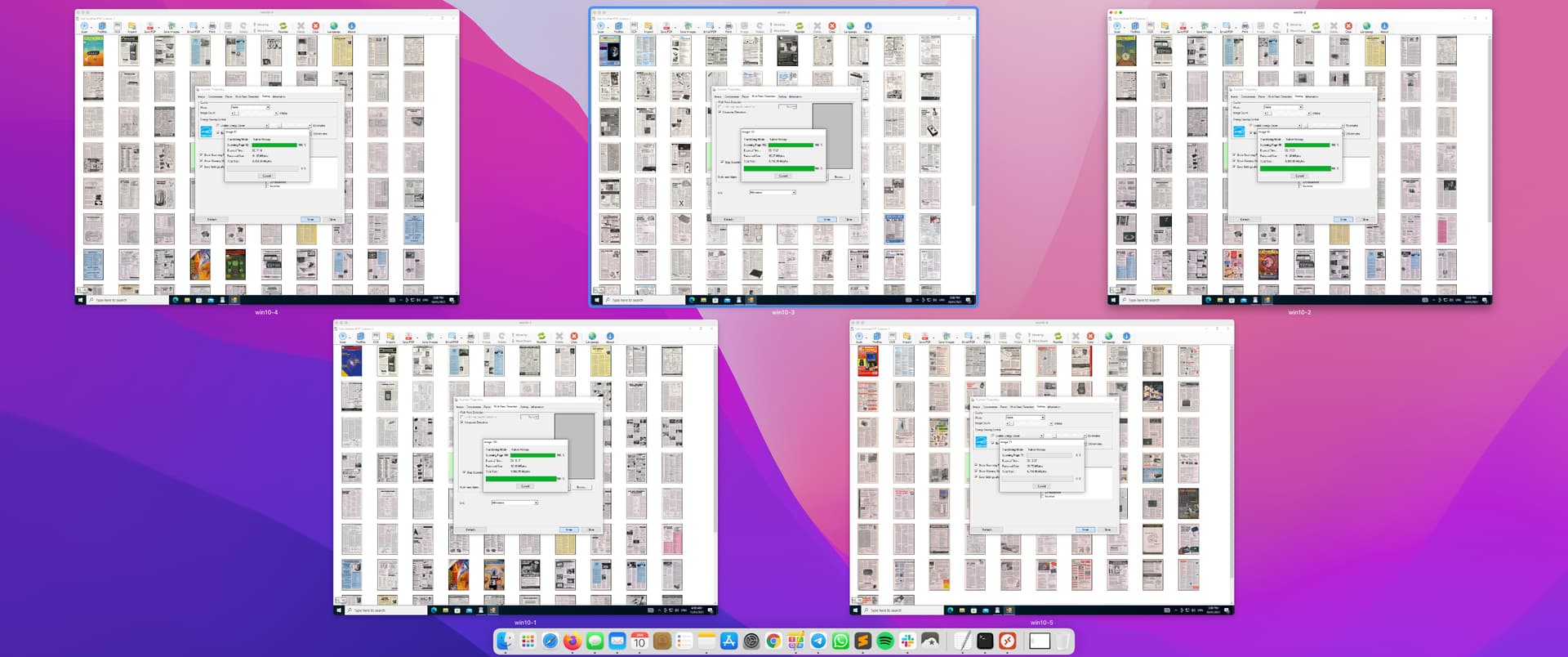This screenshot has width=1568, height=657.
Task: Click green scanning progress bar in win10-4
Action: pyautogui.click(x=274, y=145)
